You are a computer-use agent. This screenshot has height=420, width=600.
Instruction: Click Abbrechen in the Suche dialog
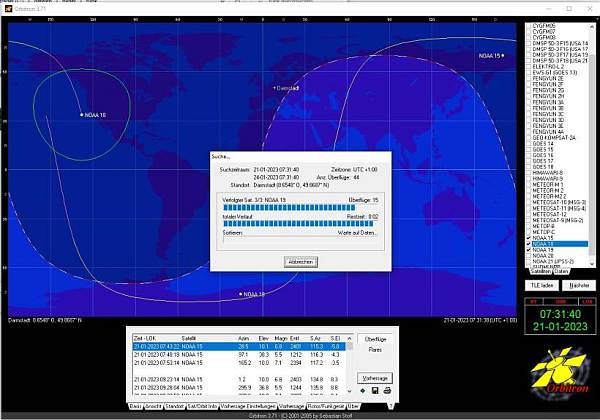[301, 262]
